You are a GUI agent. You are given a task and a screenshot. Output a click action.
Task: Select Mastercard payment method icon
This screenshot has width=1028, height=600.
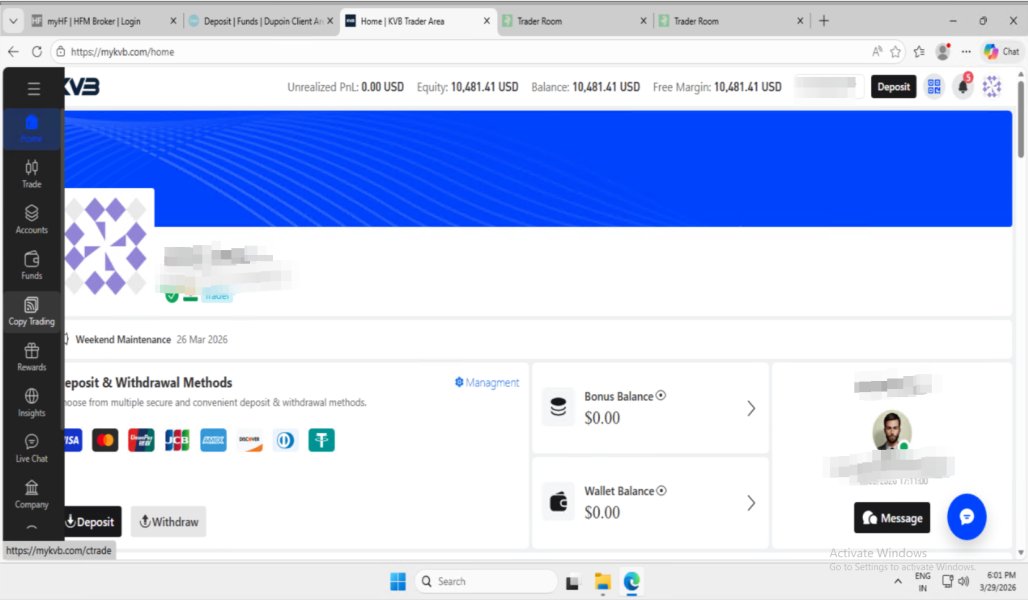[105, 440]
